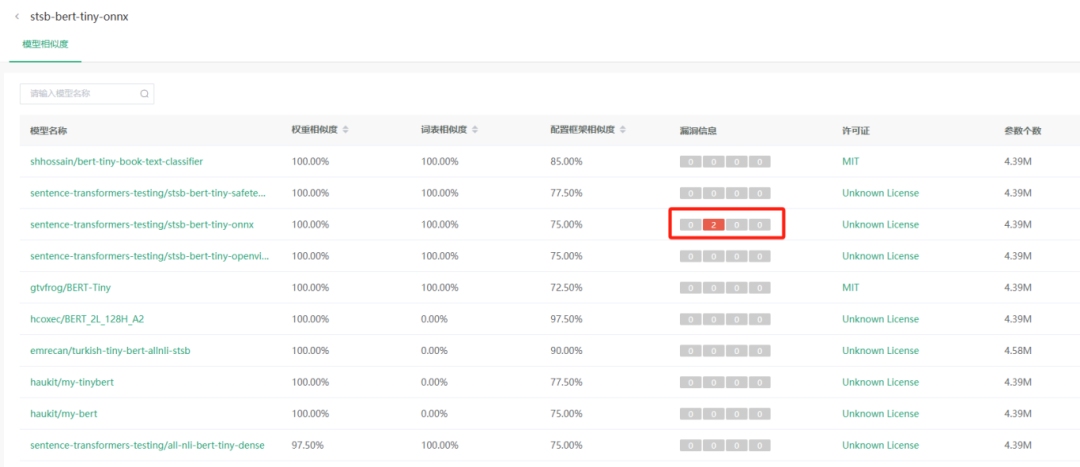Click Unknown License for hcoxec/BERT_2L_128H_A2
The image size is (1080, 467).
point(880,319)
